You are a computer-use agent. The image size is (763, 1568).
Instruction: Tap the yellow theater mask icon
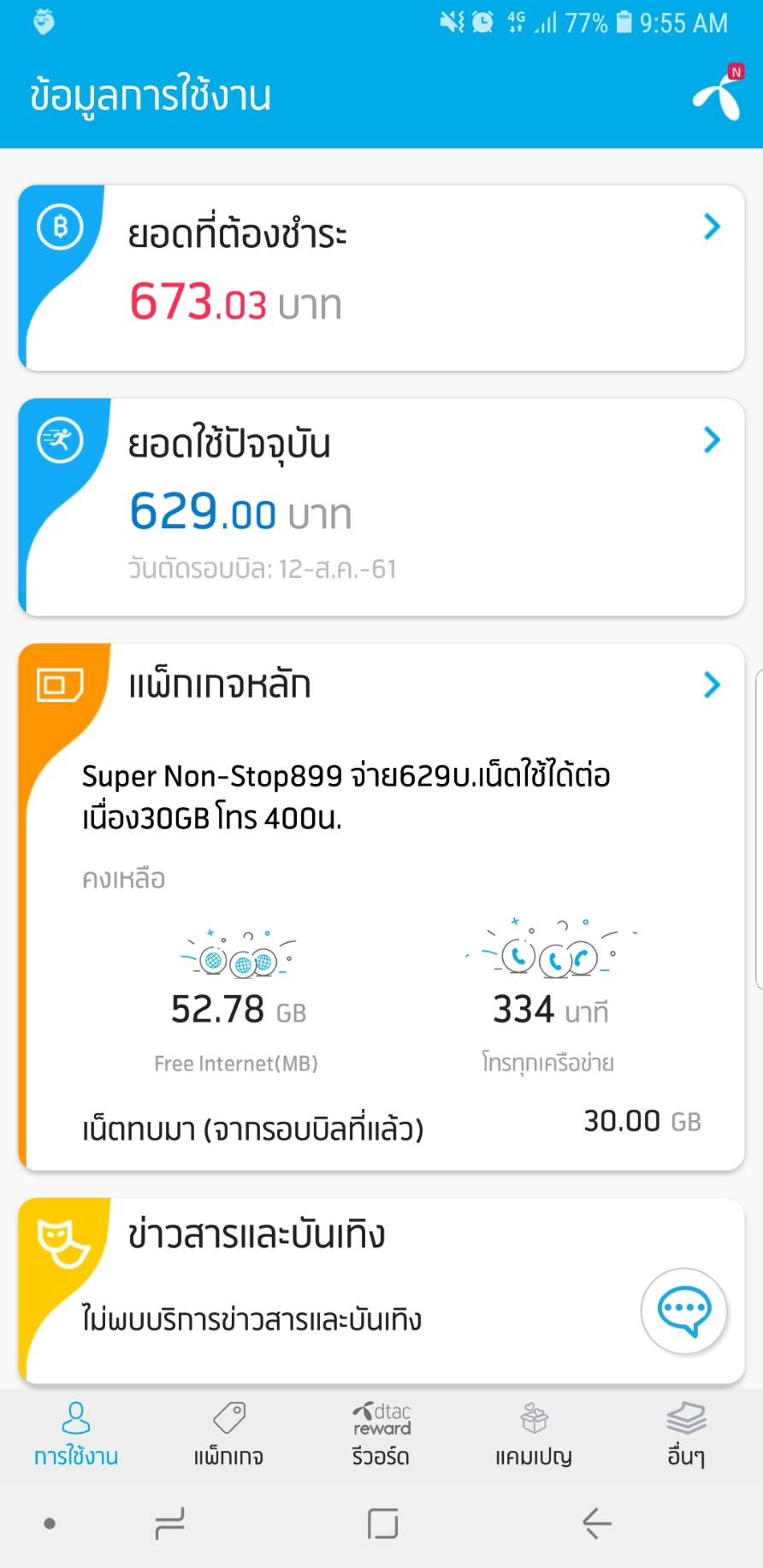coord(62,1242)
